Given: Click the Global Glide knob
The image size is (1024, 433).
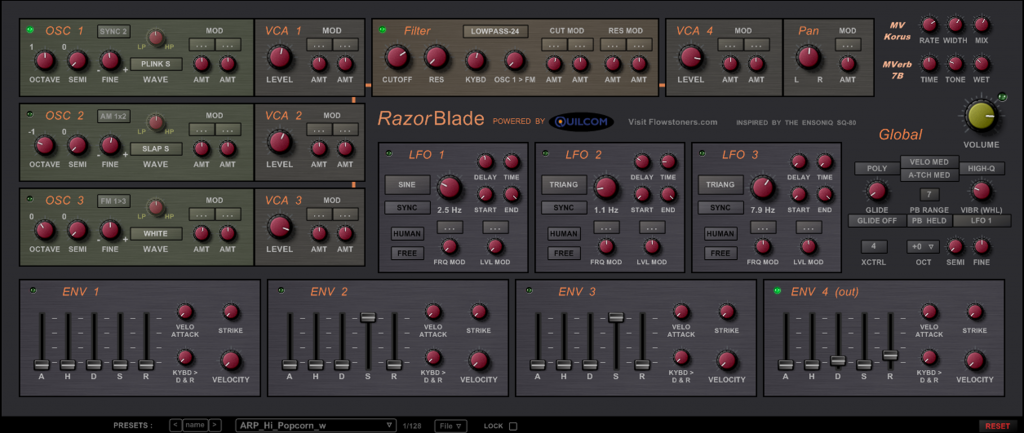Looking at the screenshot, I should pos(876,190).
